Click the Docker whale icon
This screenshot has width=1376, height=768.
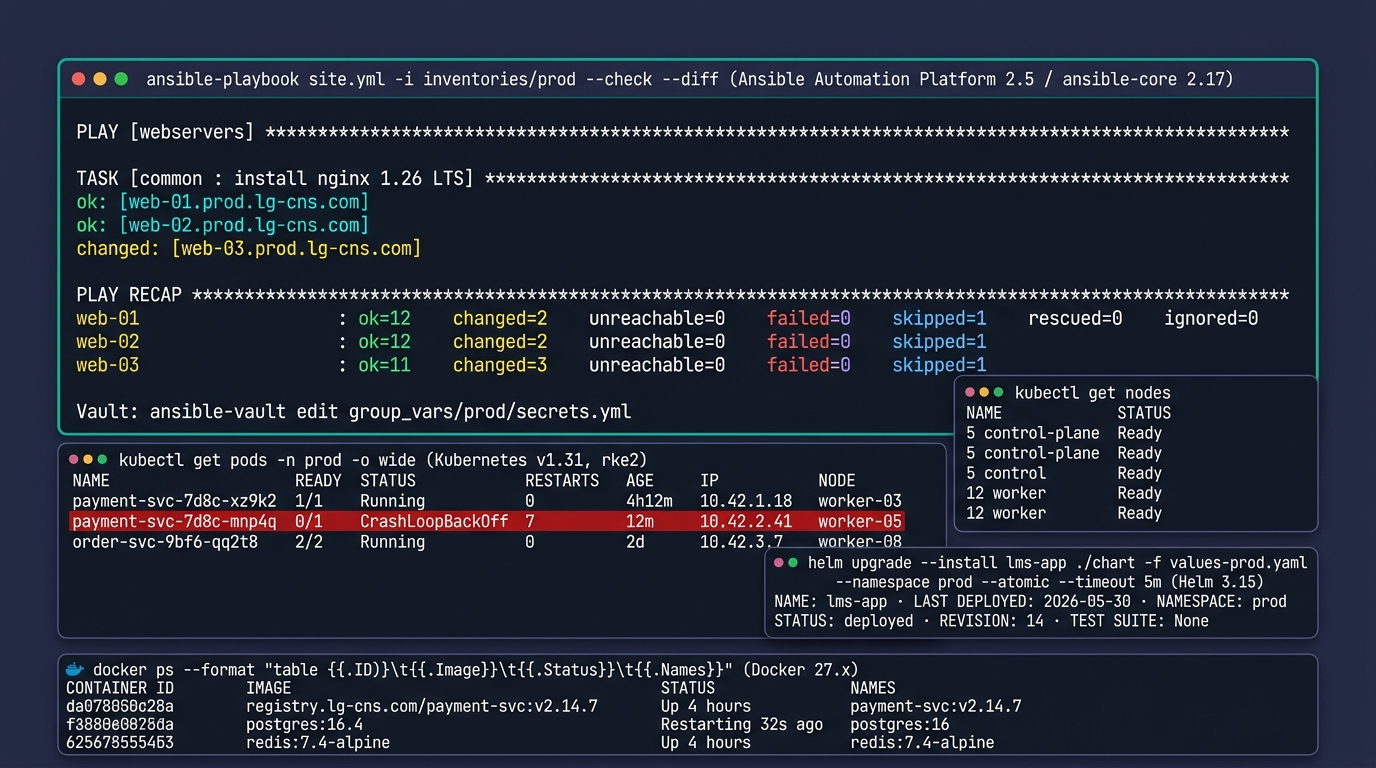pyautogui.click(x=74, y=669)
